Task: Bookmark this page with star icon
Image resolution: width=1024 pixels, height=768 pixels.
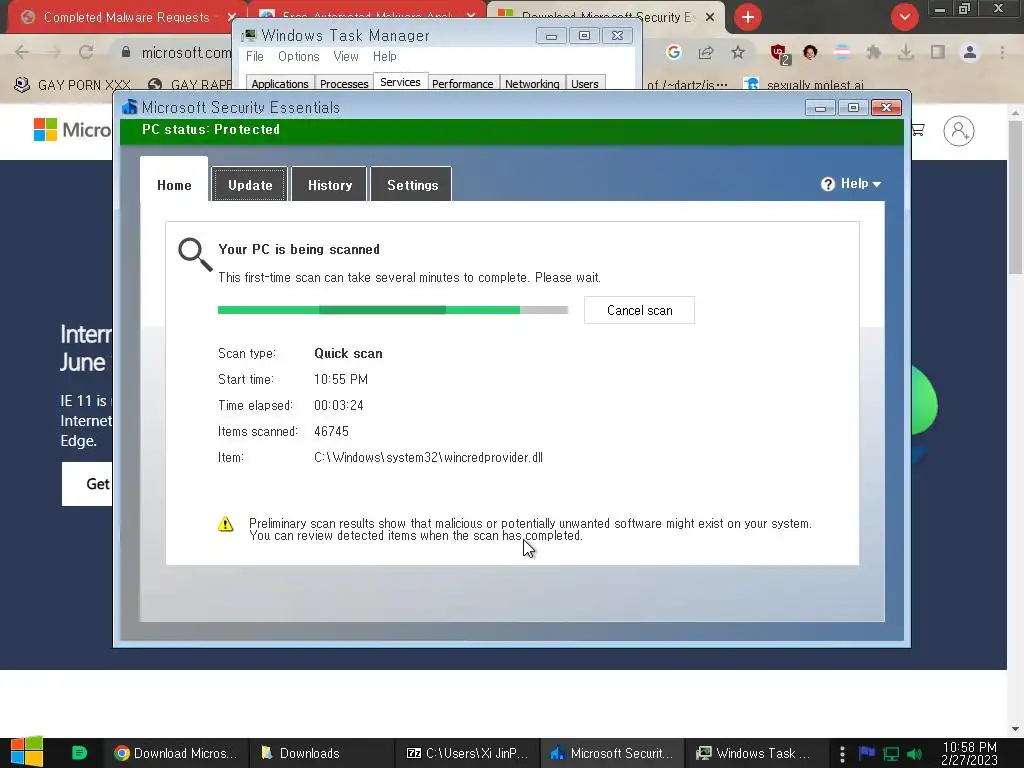Action: [737, 52]
